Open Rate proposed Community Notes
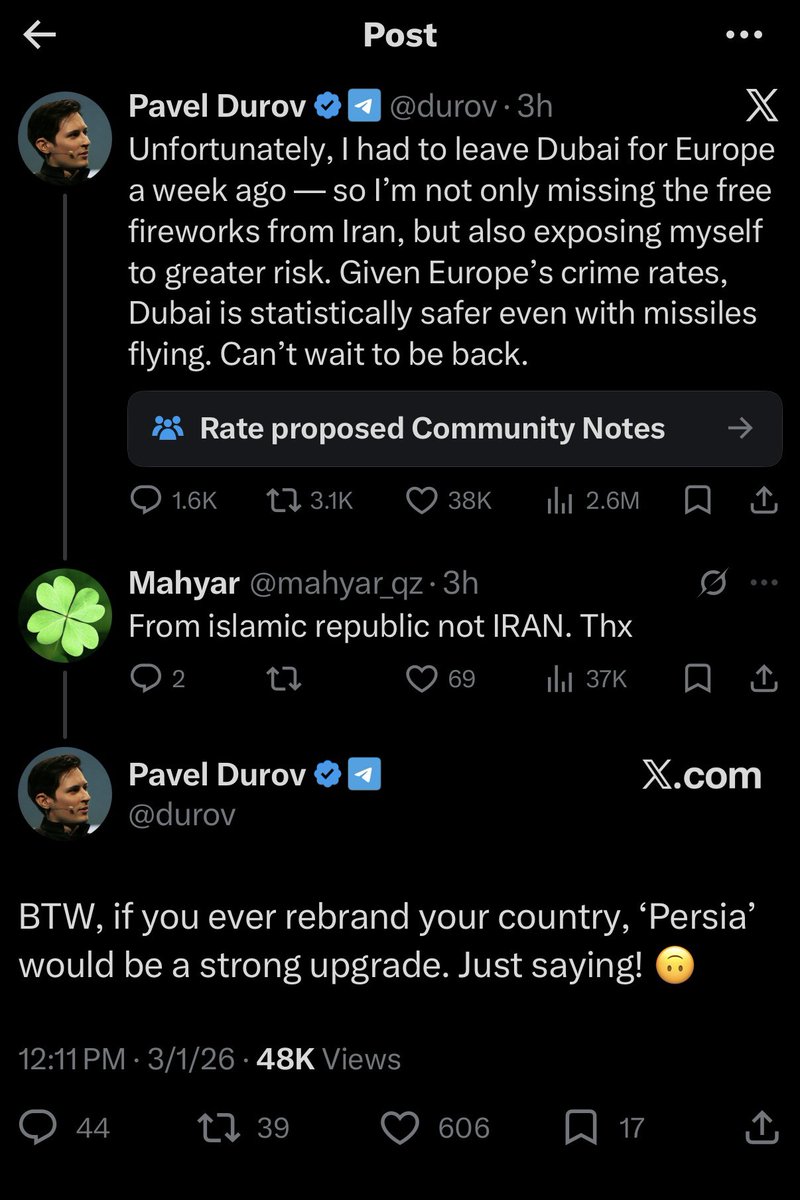800x1200 pixels. [x=454, y=428]
